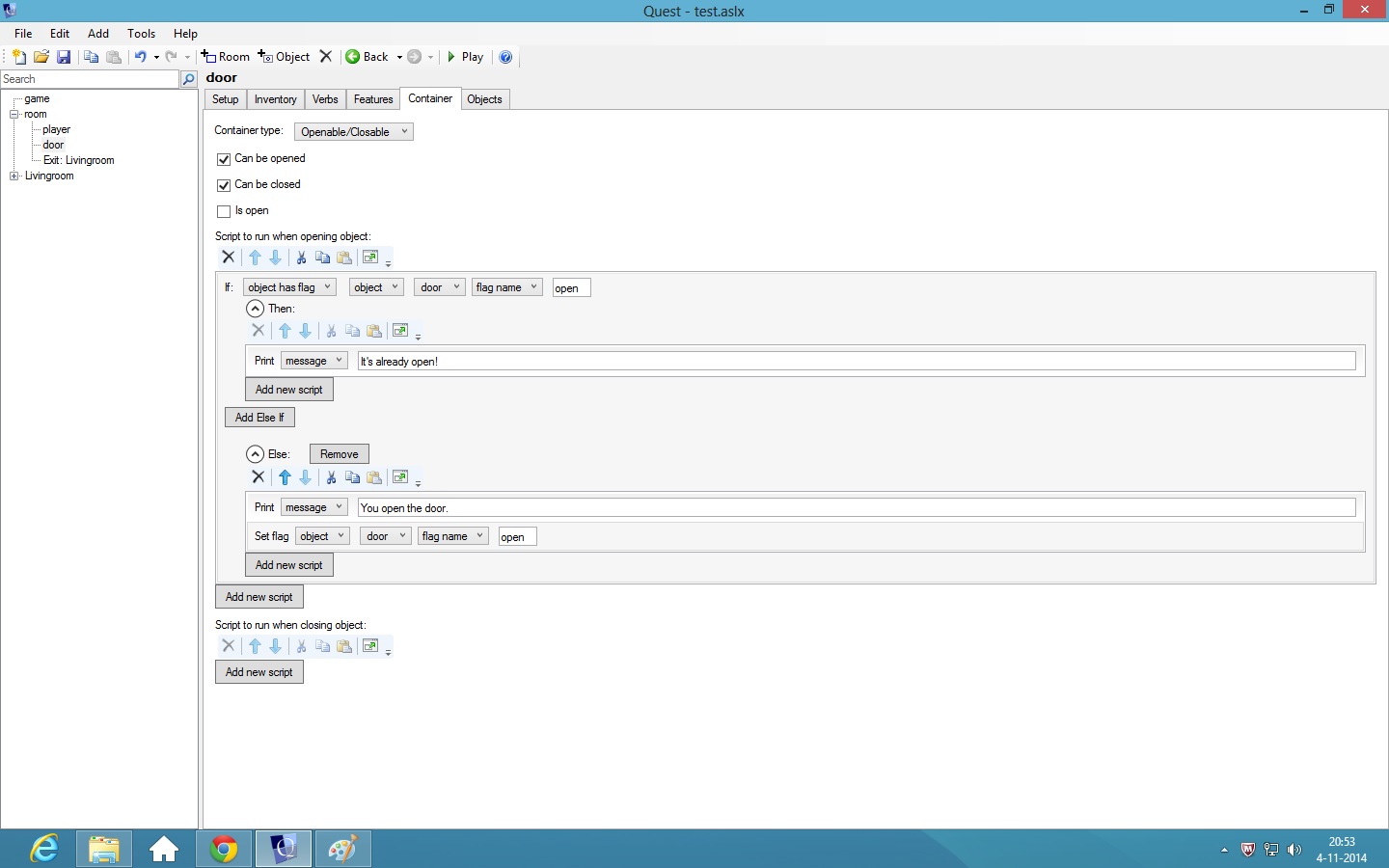1389x868 pixels.
Task: Click the 'You open the door.' message field
Action: [x=855, y=508]
